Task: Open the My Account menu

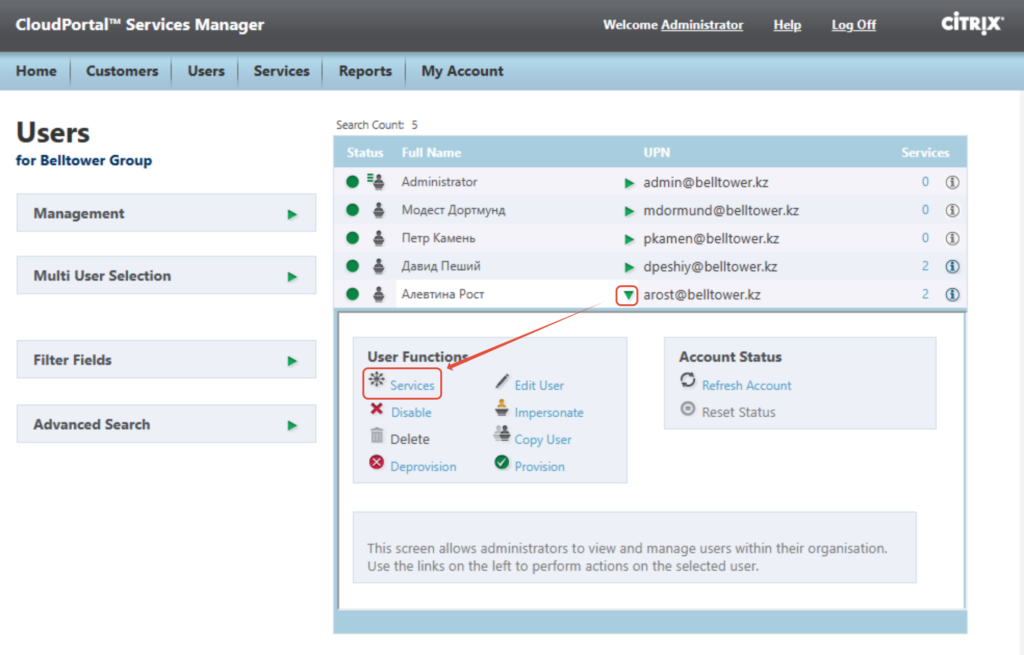Action: tap(462, 71)
